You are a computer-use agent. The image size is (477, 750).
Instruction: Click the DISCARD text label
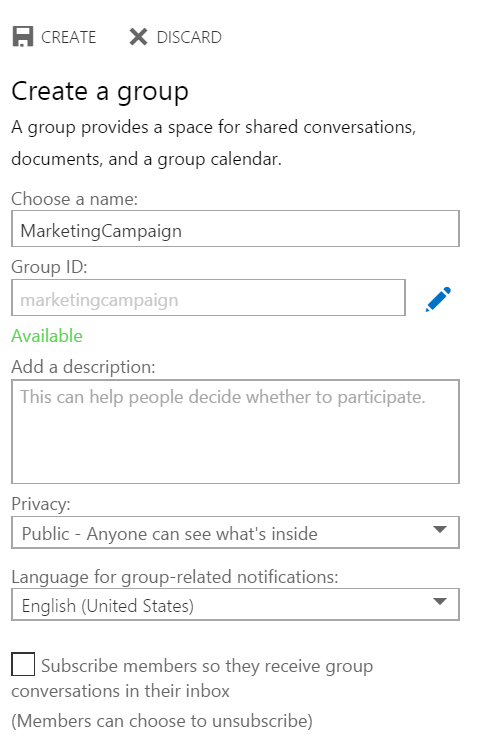click(x=189, y=37)
